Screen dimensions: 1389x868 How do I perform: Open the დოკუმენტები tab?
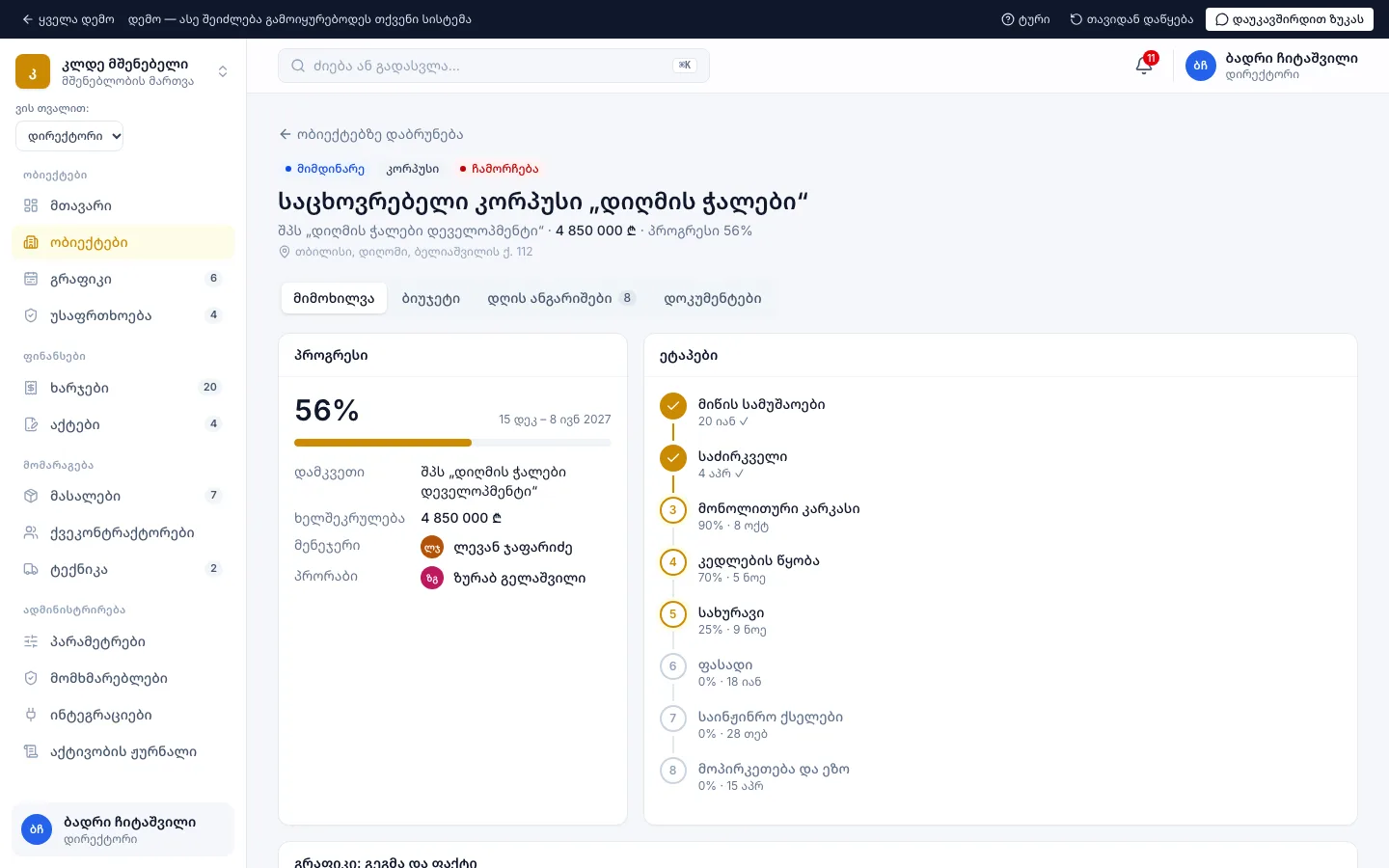point(713,298)
